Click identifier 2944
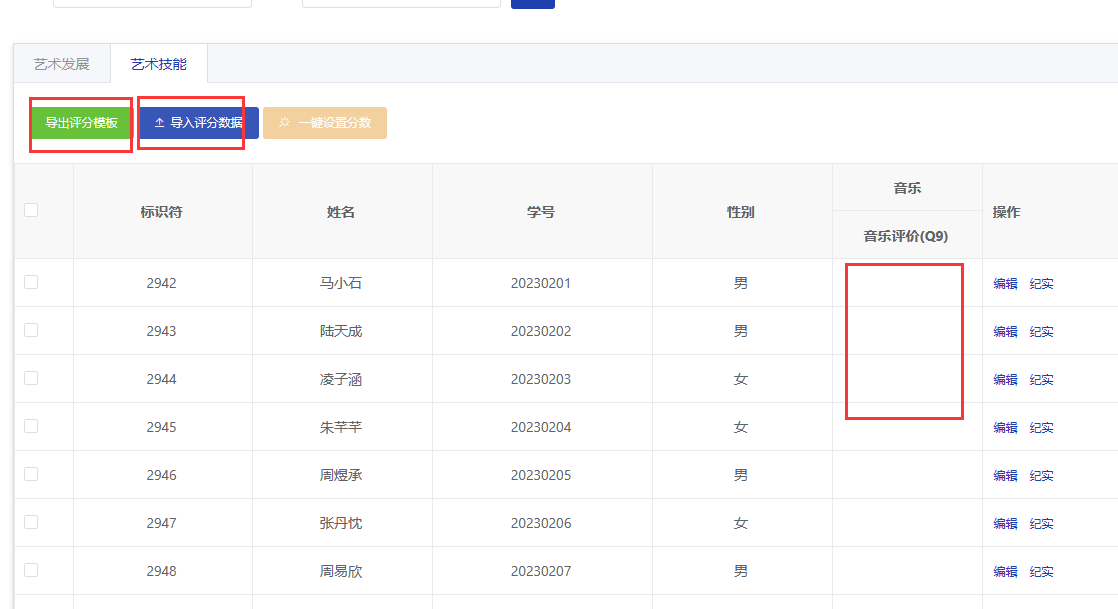The height and width of the screenshot is (609, 1118). pyautogui.click(x=161, y=379)
